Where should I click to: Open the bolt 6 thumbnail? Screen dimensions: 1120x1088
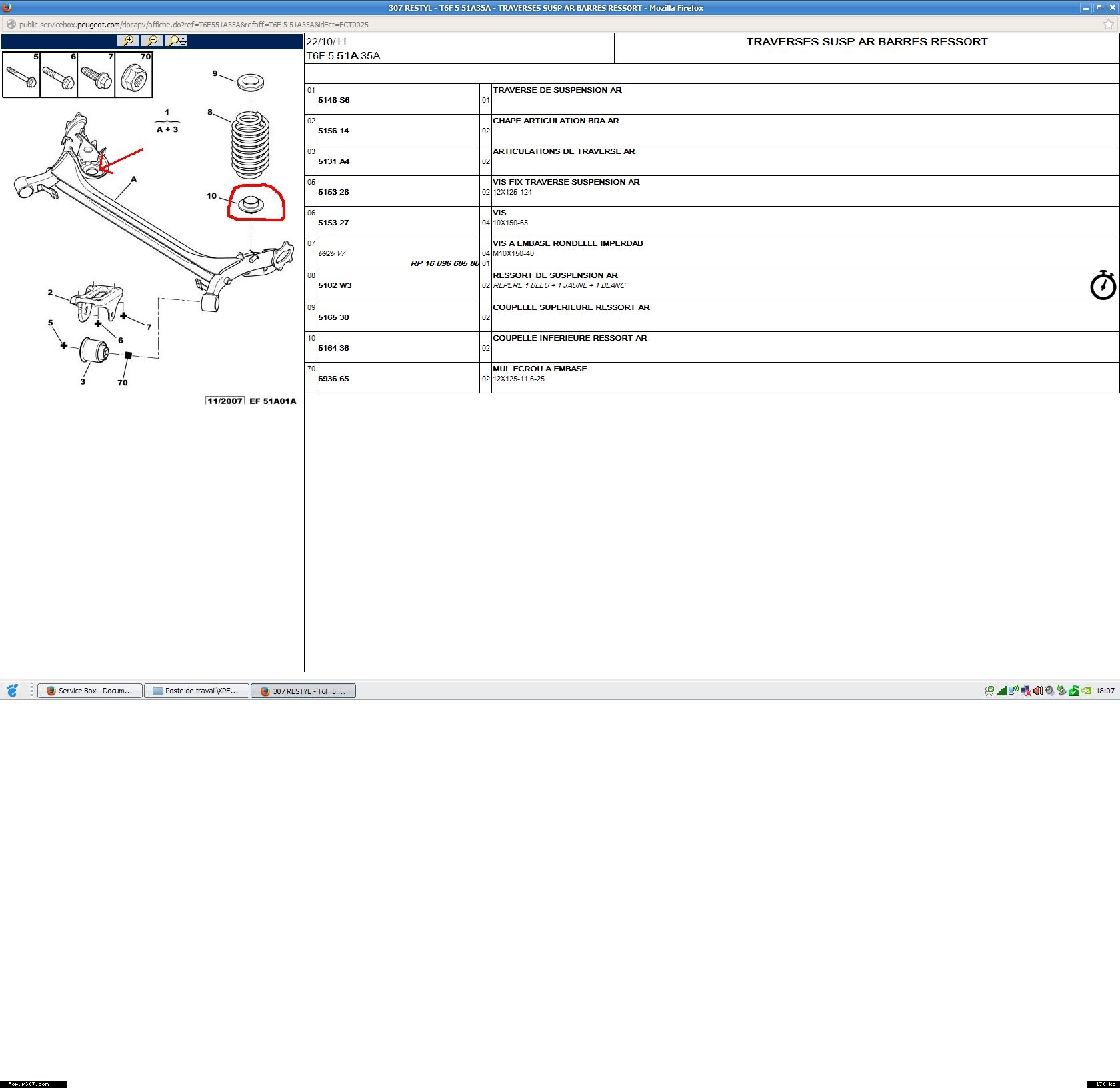pyautogui.click(x=59, y=75)
